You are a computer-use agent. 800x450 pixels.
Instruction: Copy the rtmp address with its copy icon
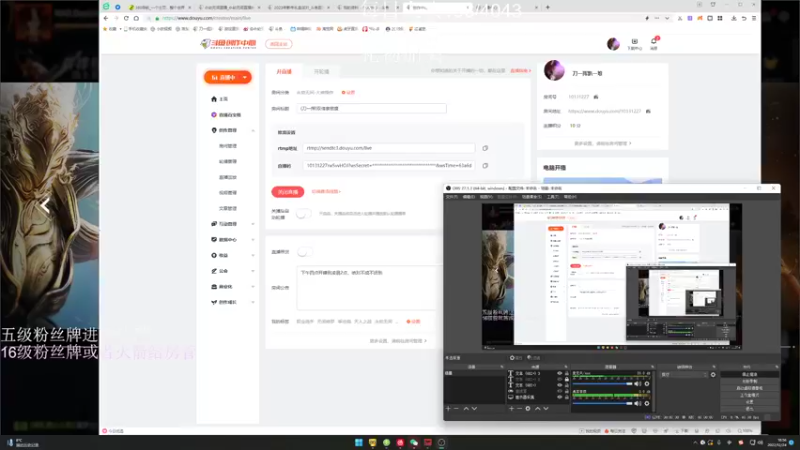coord(485,148)
